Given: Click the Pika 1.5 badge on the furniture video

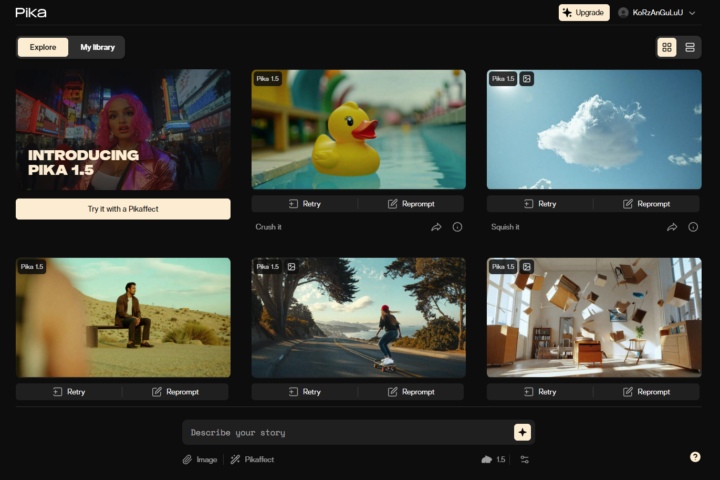Looking at the screenshot, I should click(503, 266).
